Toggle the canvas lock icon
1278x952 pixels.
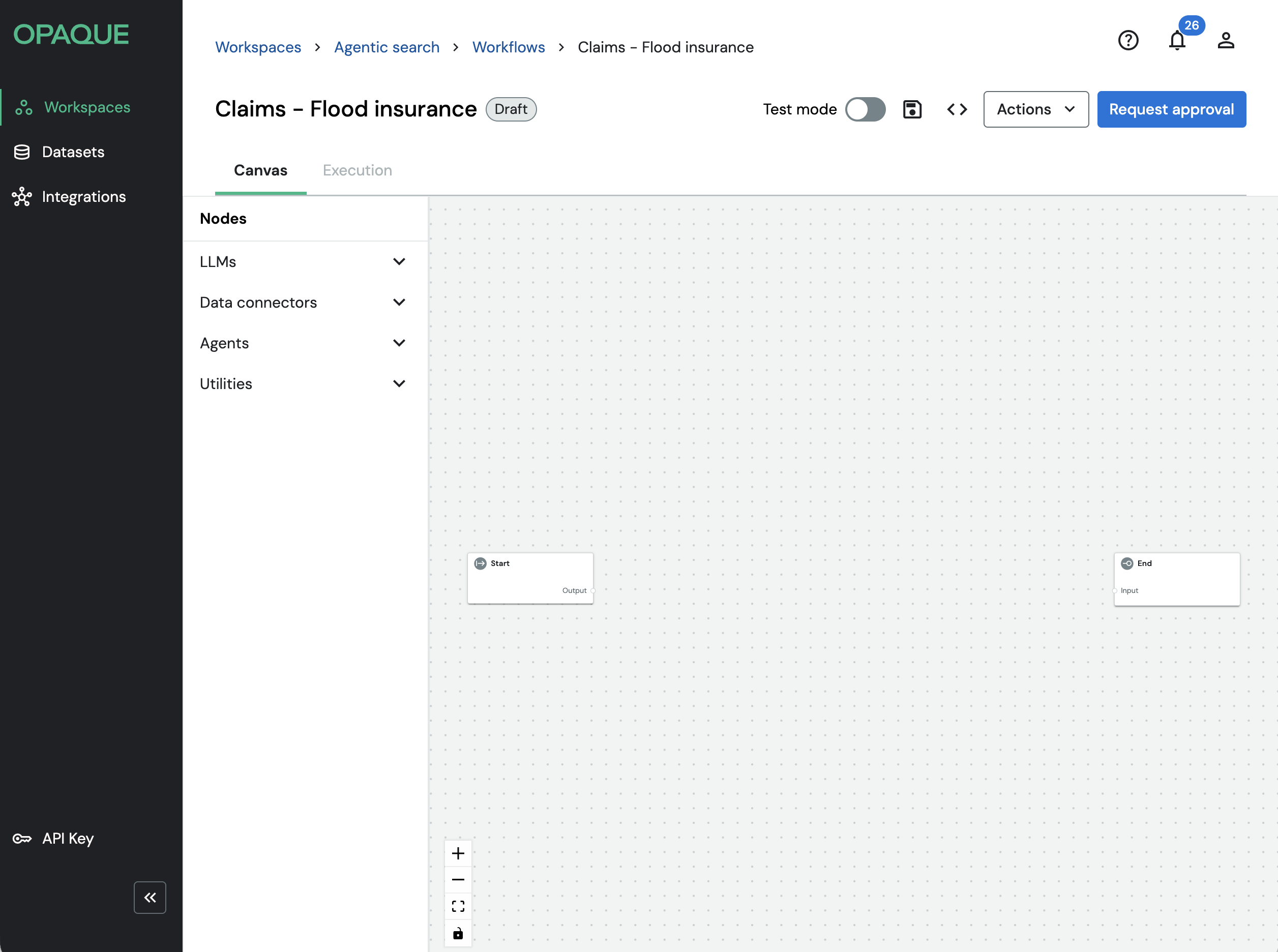tap(458, 933)
